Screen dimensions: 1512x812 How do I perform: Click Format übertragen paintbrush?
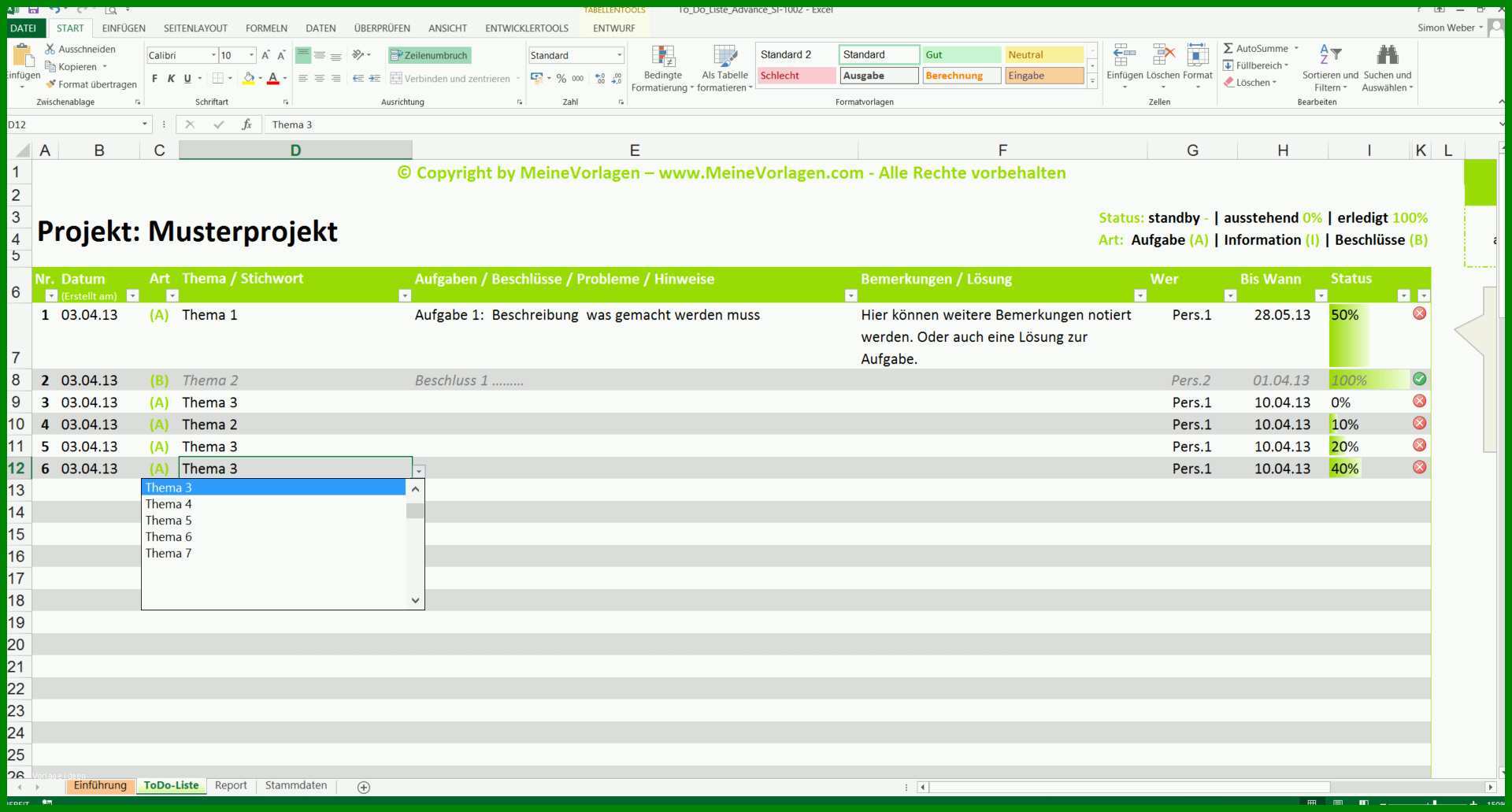(x=50, y=84)
